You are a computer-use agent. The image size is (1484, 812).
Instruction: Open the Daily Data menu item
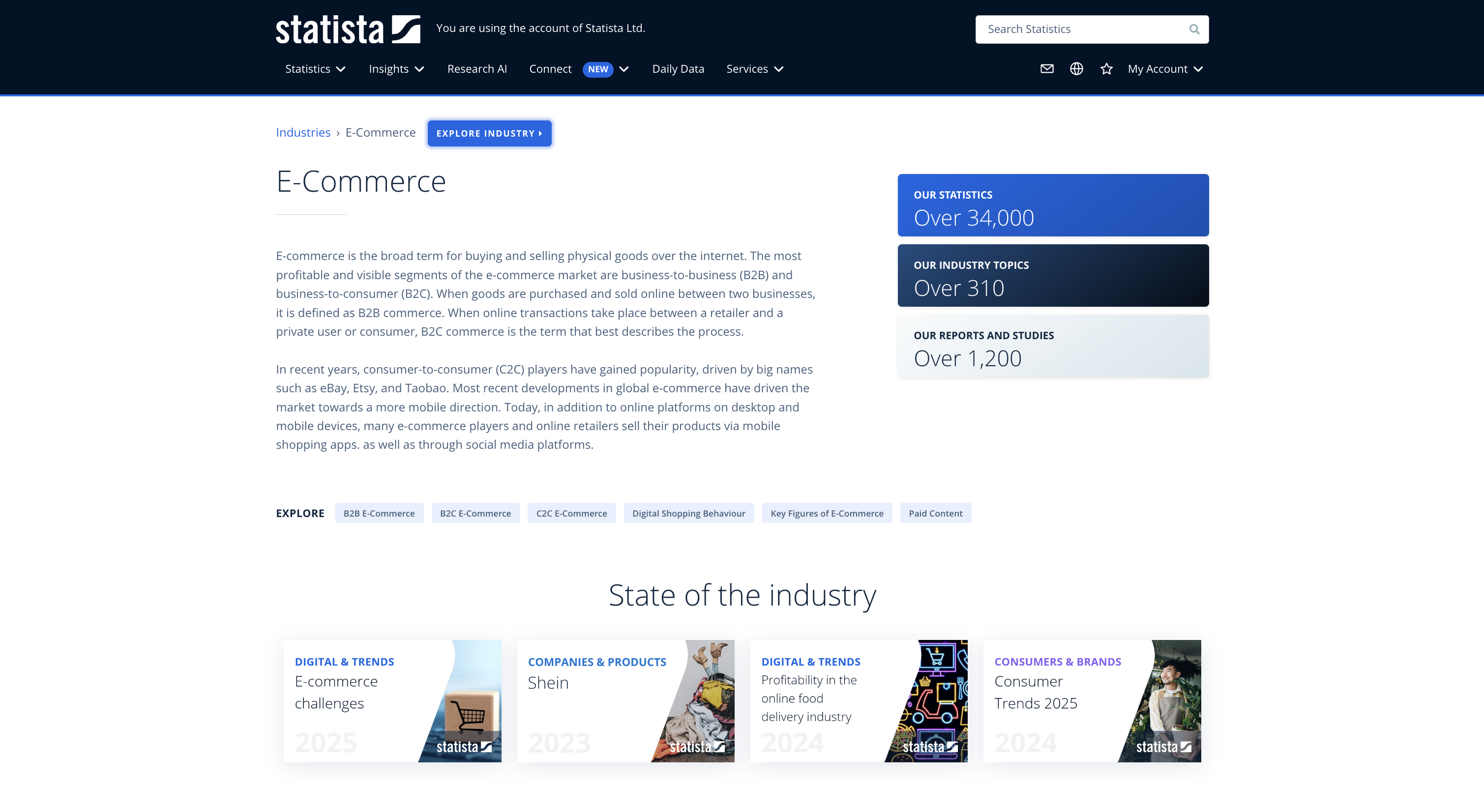pos(678,69)
